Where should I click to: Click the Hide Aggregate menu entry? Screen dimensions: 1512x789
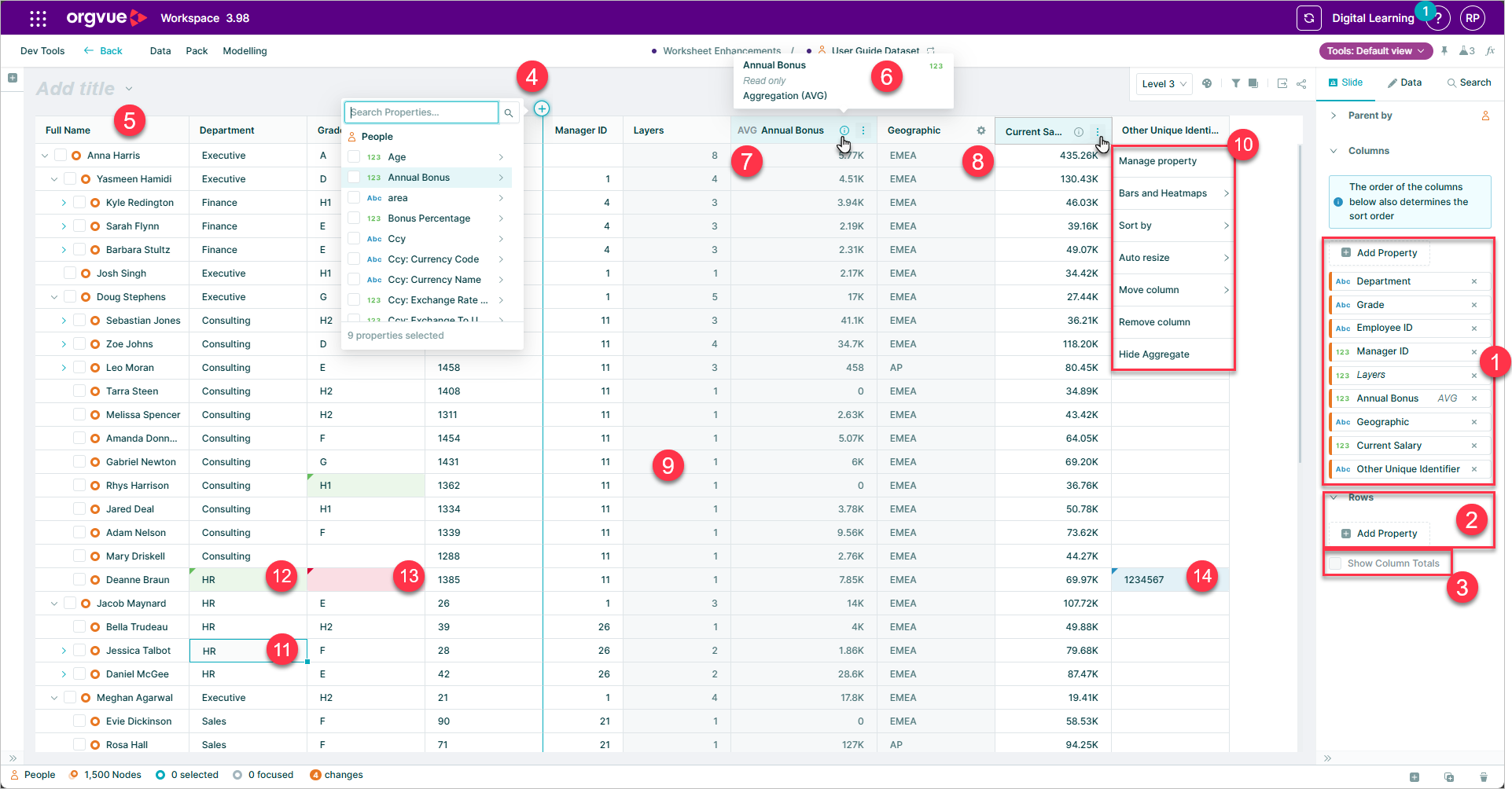point(1172,354)
